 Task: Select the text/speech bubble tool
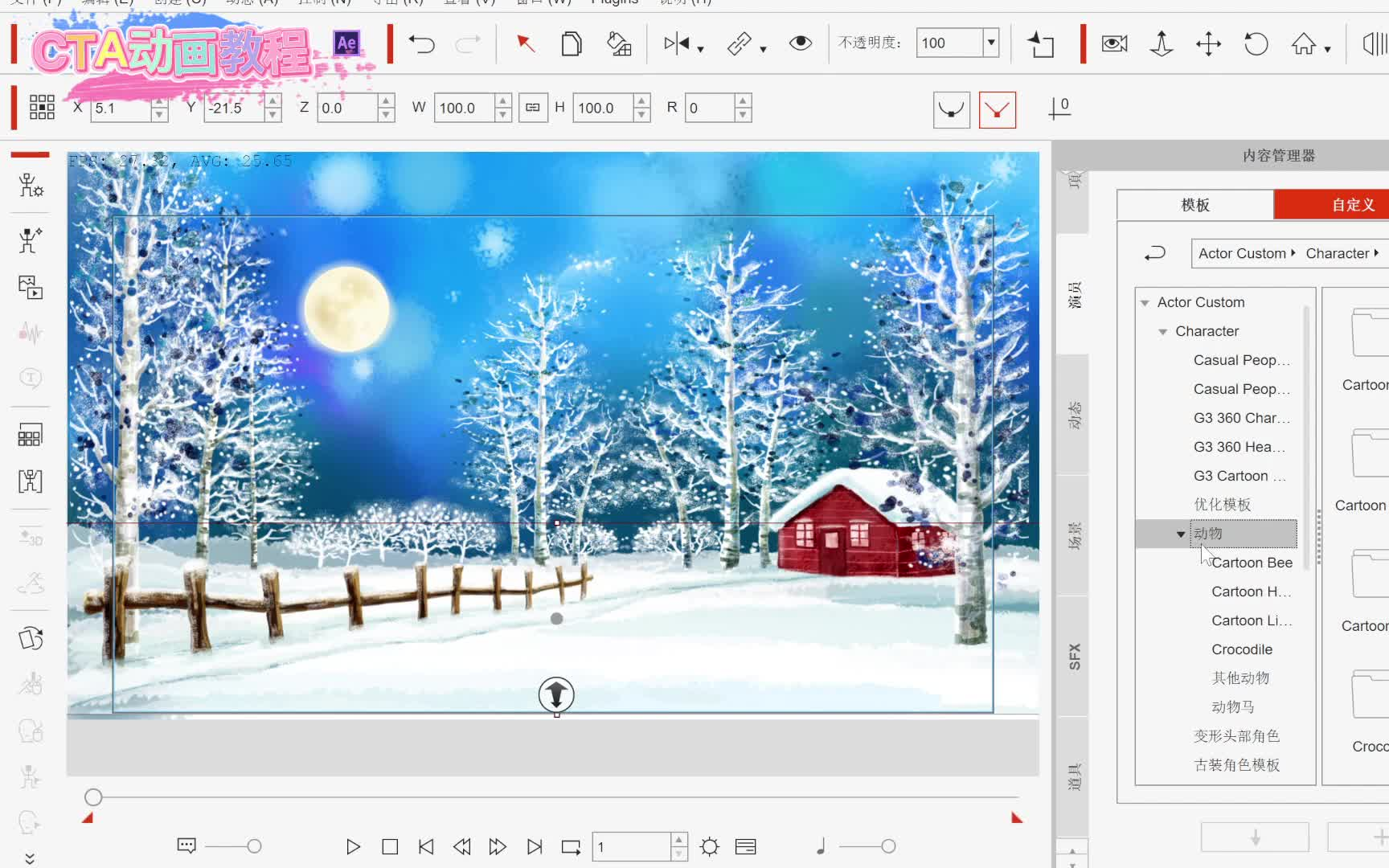(x=30, y=378)
